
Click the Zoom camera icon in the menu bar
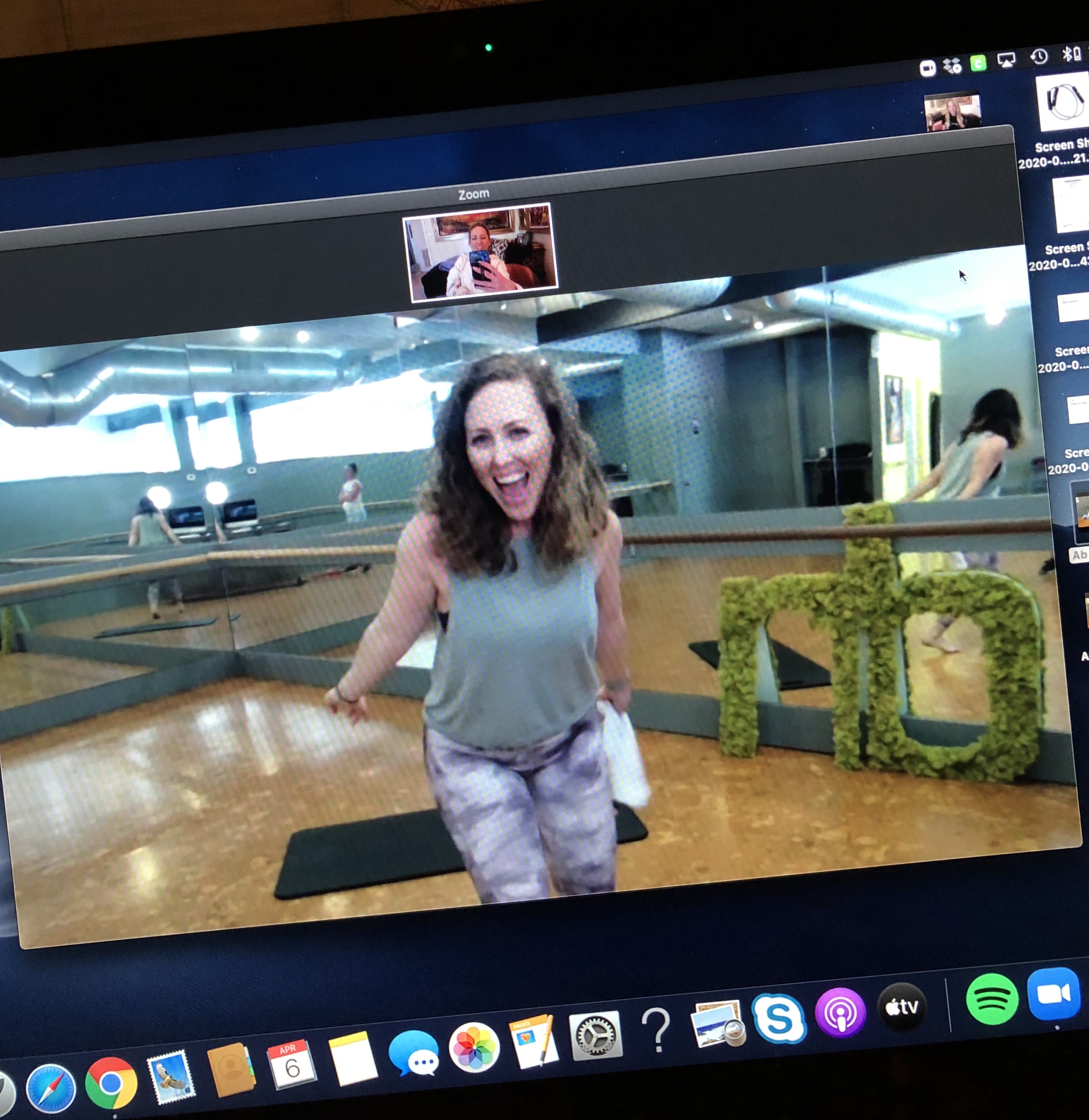click(x=928, y=66)
